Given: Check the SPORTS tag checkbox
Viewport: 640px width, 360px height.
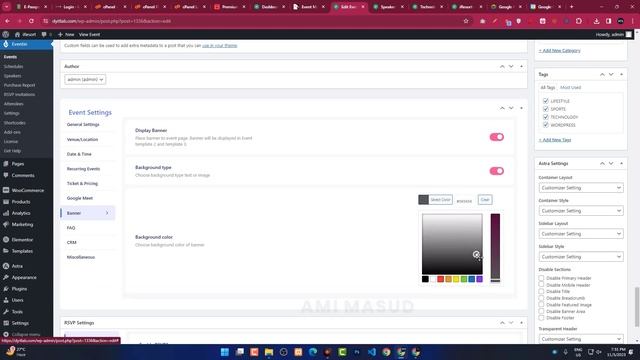Looking at the screenshot, I should pyautogui.click(x=546, y=109).
